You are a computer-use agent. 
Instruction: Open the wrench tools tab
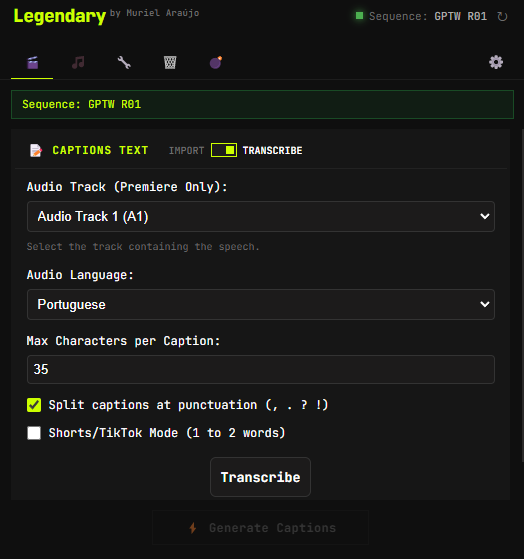pyautogui.click(x=124, y=63)
